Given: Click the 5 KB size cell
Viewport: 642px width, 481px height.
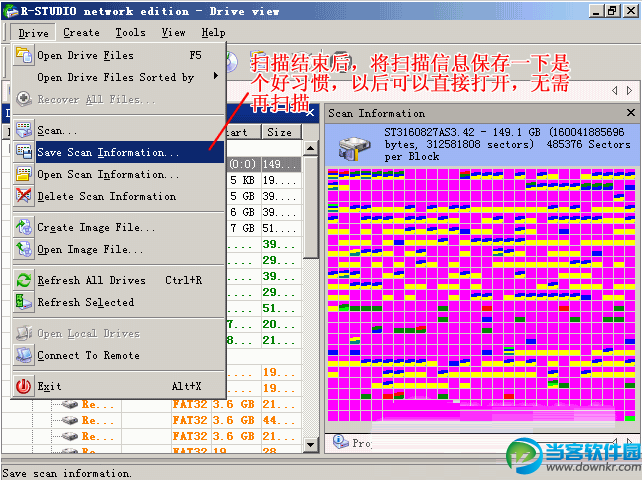Looking at the screenshot, I should click(x=243, y=180).
